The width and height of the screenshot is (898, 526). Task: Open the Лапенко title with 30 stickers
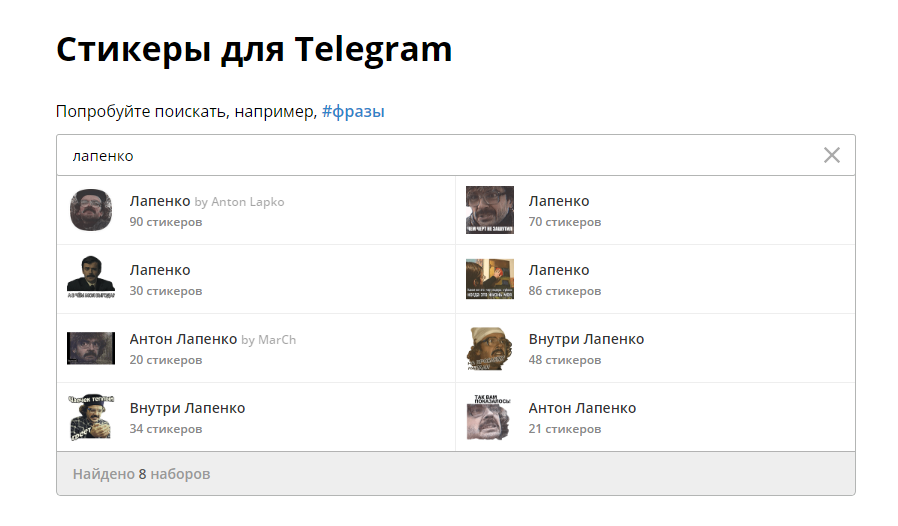click(x=160, y=270)
